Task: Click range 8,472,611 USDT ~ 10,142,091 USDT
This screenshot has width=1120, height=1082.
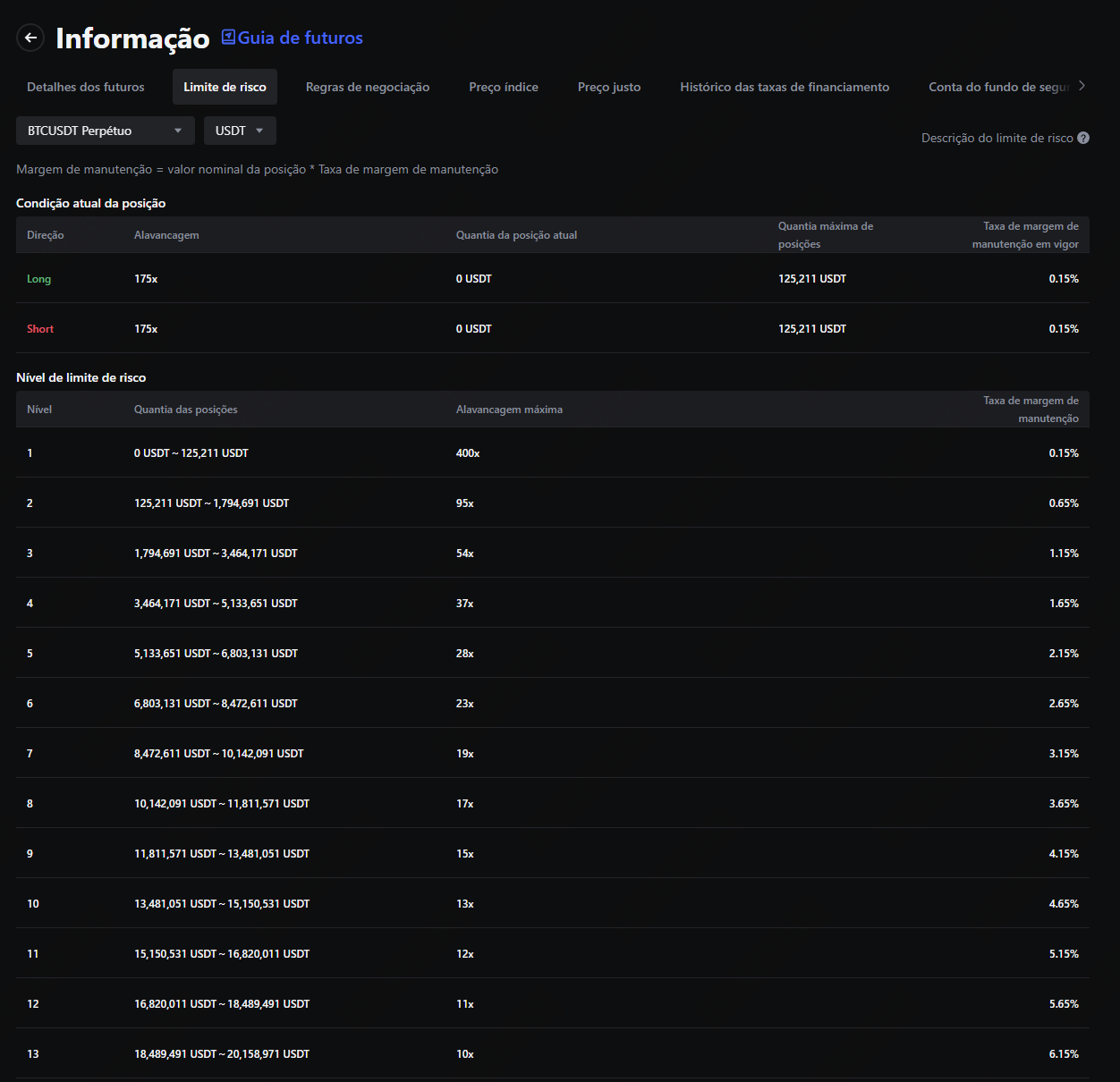Action: tap(219, 754)
